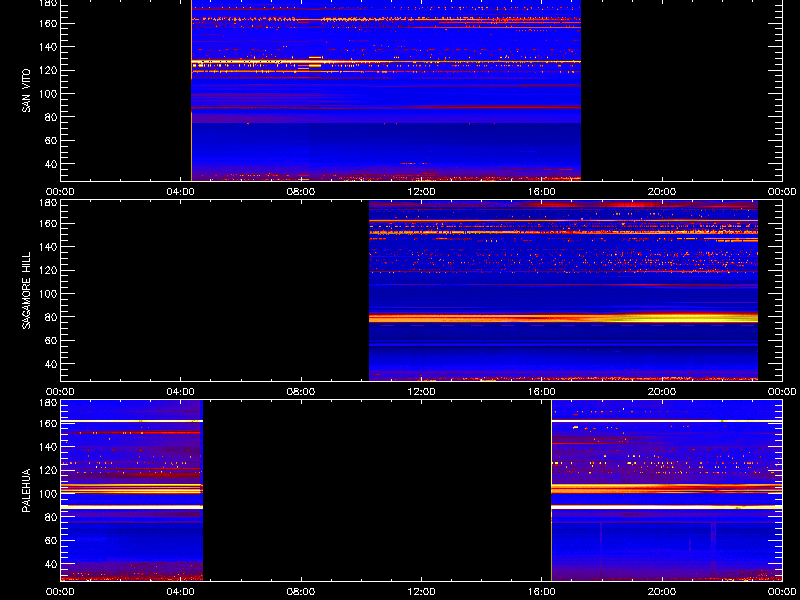This screenshot has height=600, width=800.
Task: Select the 16:00 time label under San Vito plot
Action: click(542, 192)
